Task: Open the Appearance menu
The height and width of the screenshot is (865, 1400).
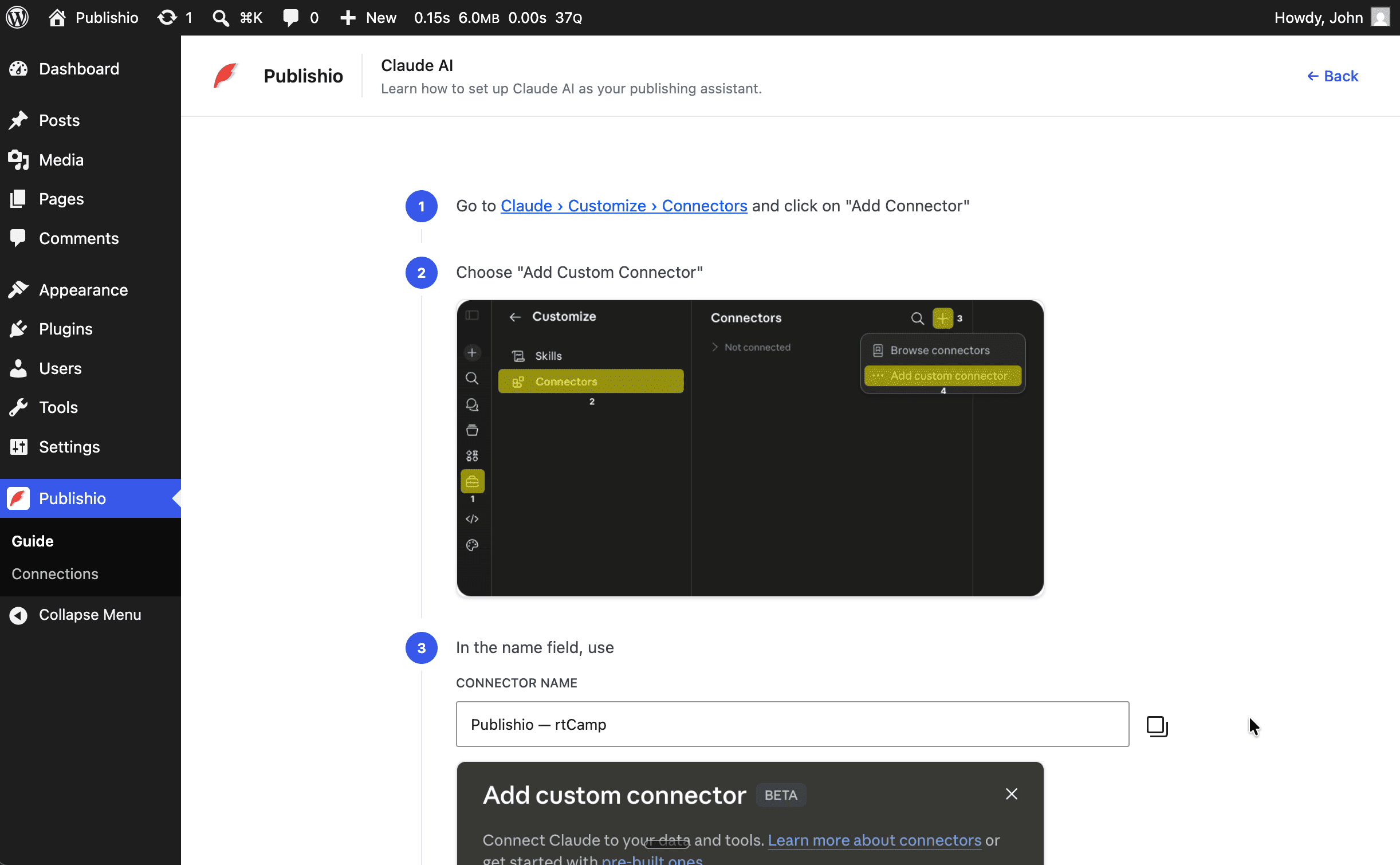Action: point(91,290)
